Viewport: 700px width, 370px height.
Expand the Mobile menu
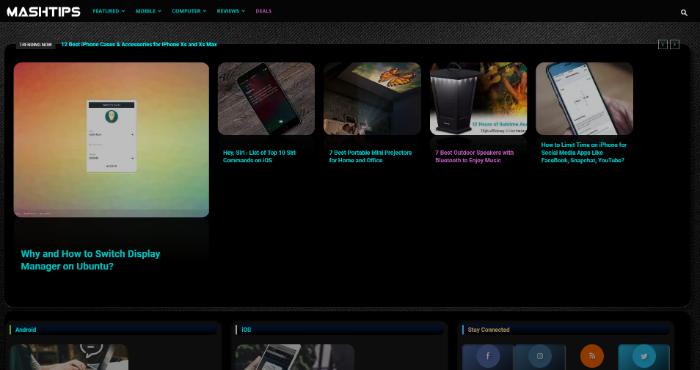148,11
